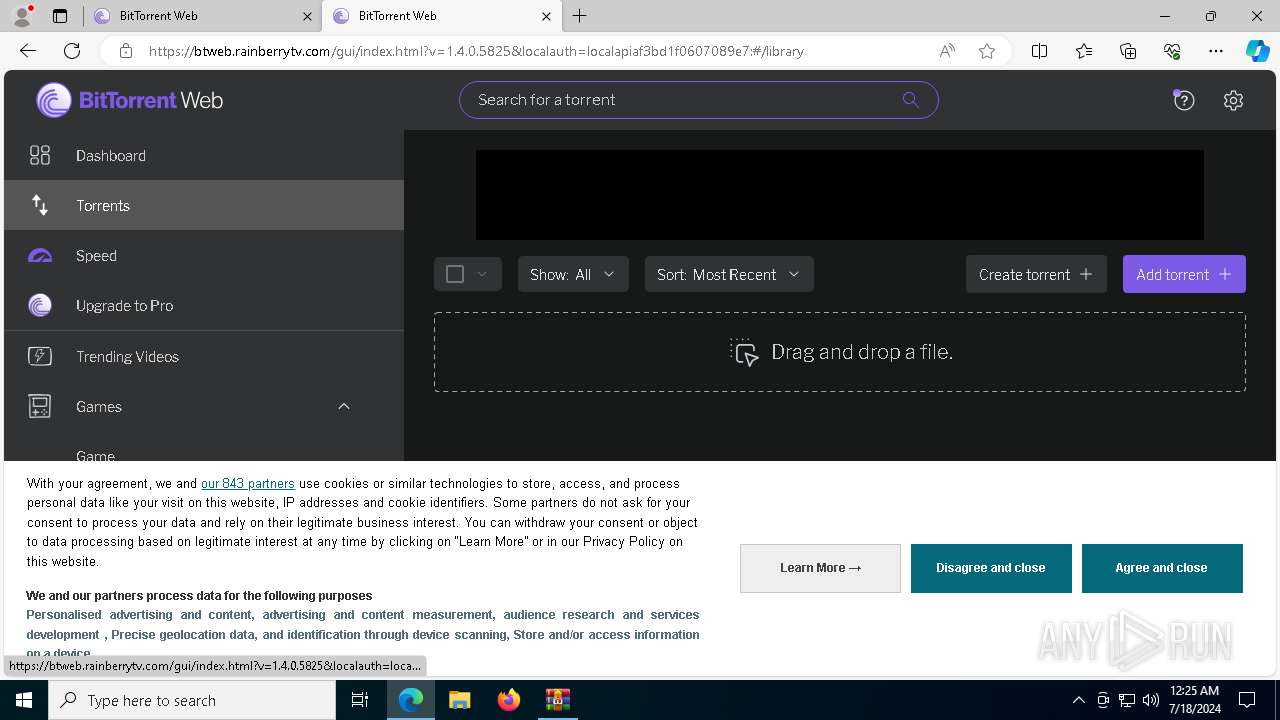Screen dimensions: 1280x720
Task: Open Task View on the taskbar
Action: pos(360,700)
